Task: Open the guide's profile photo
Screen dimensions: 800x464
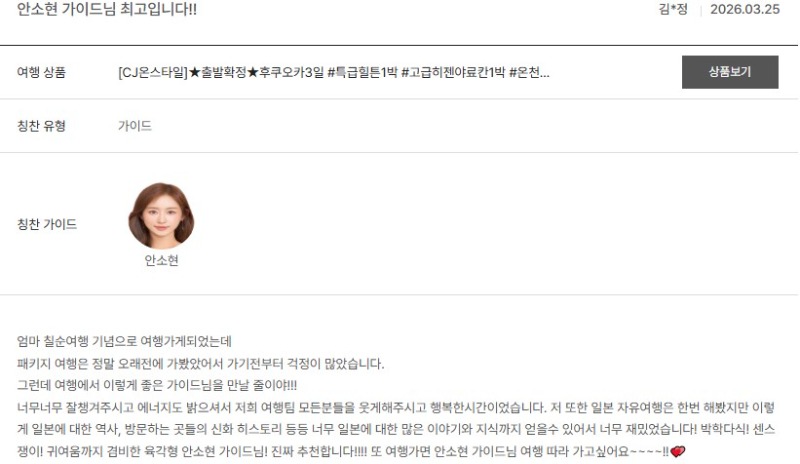Action: coord(161,215)
